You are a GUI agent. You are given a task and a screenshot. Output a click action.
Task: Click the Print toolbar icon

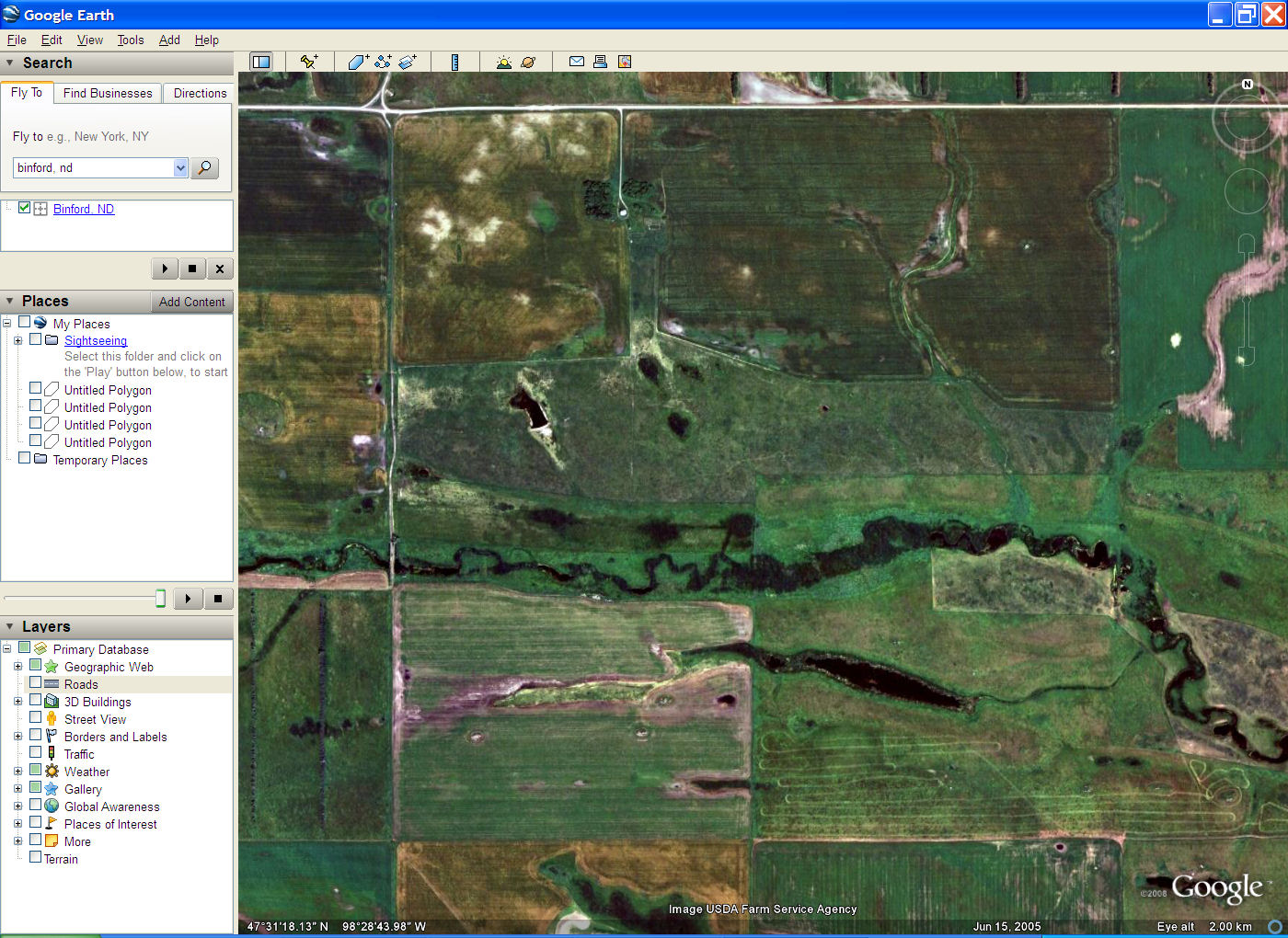(600, 62)
